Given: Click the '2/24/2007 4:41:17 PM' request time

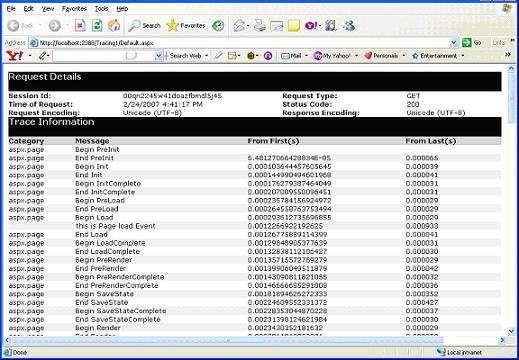Looking at the screenshot, I should tap(163, 104).
